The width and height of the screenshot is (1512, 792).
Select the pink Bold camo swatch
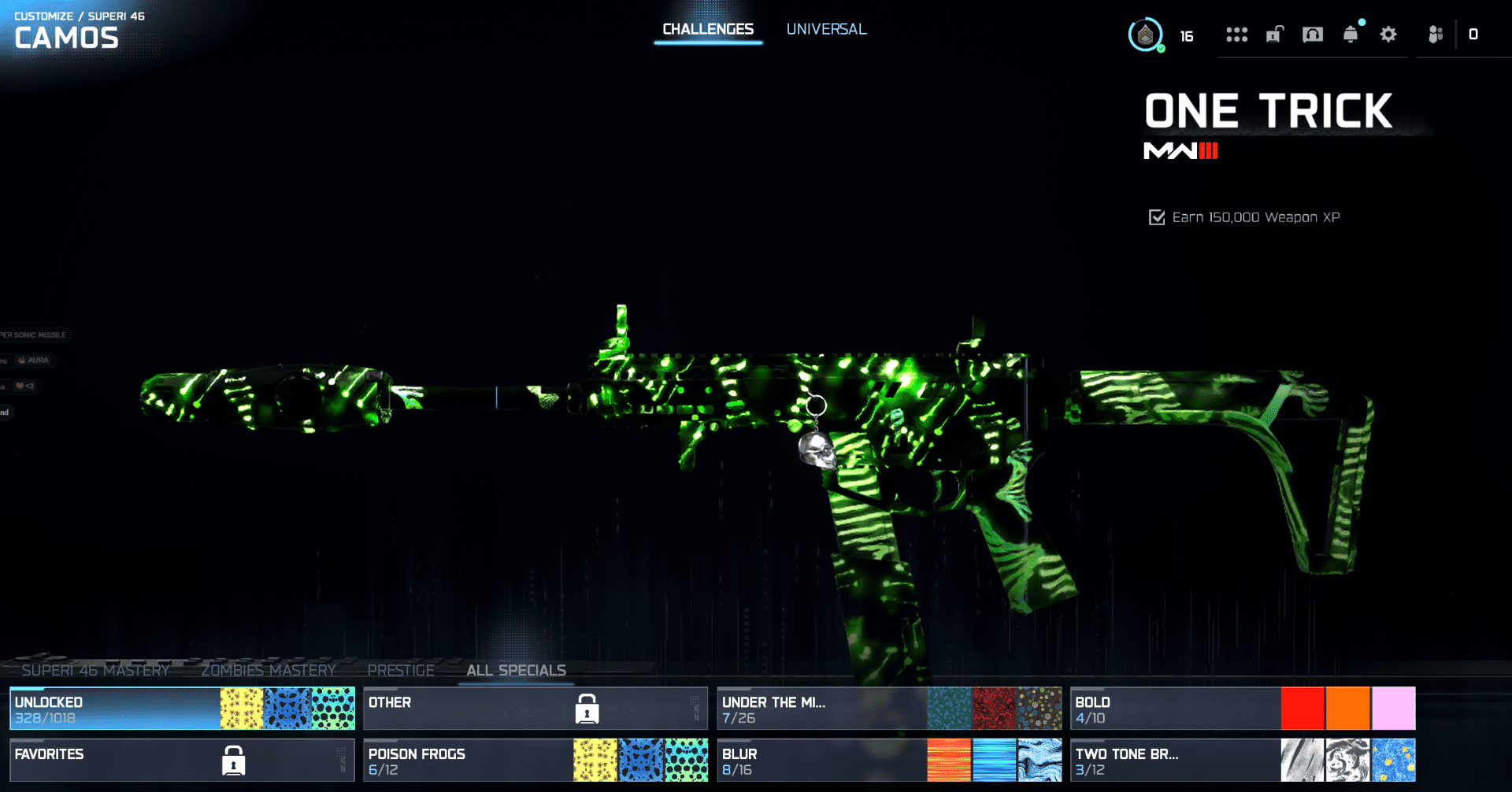[x=1393, y=709]
